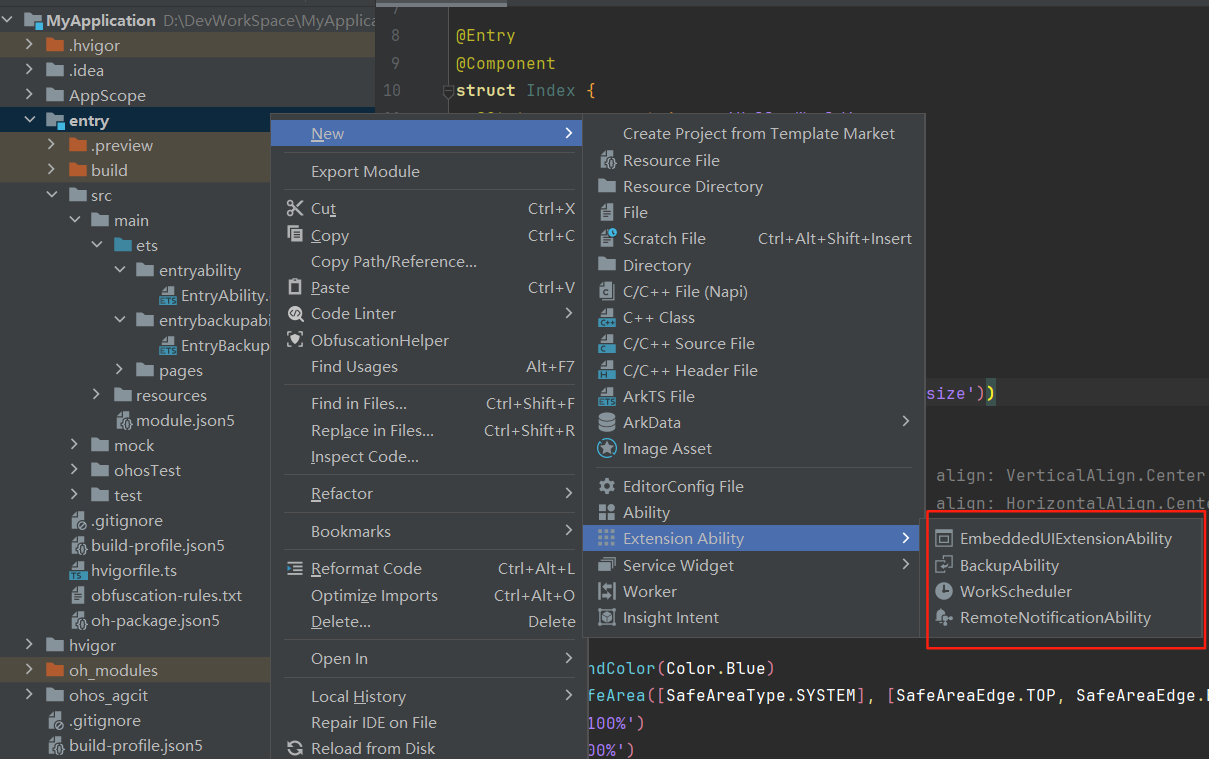Click the Insight Intent icon
The height and width of the screenshot is (759, 1209).
606,617
